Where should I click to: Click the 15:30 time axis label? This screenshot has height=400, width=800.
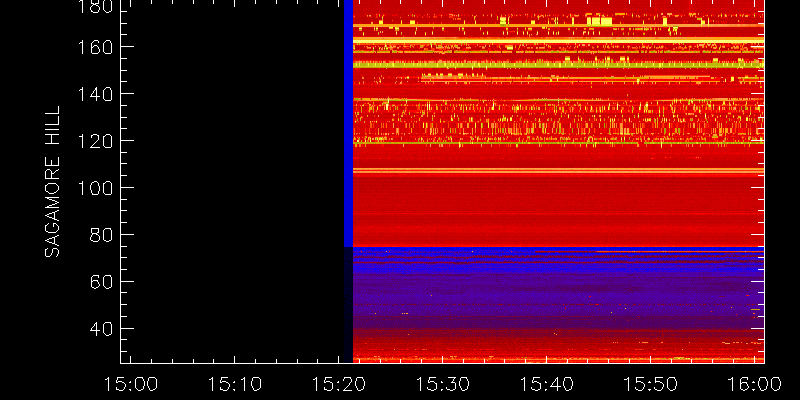(443, 384)
